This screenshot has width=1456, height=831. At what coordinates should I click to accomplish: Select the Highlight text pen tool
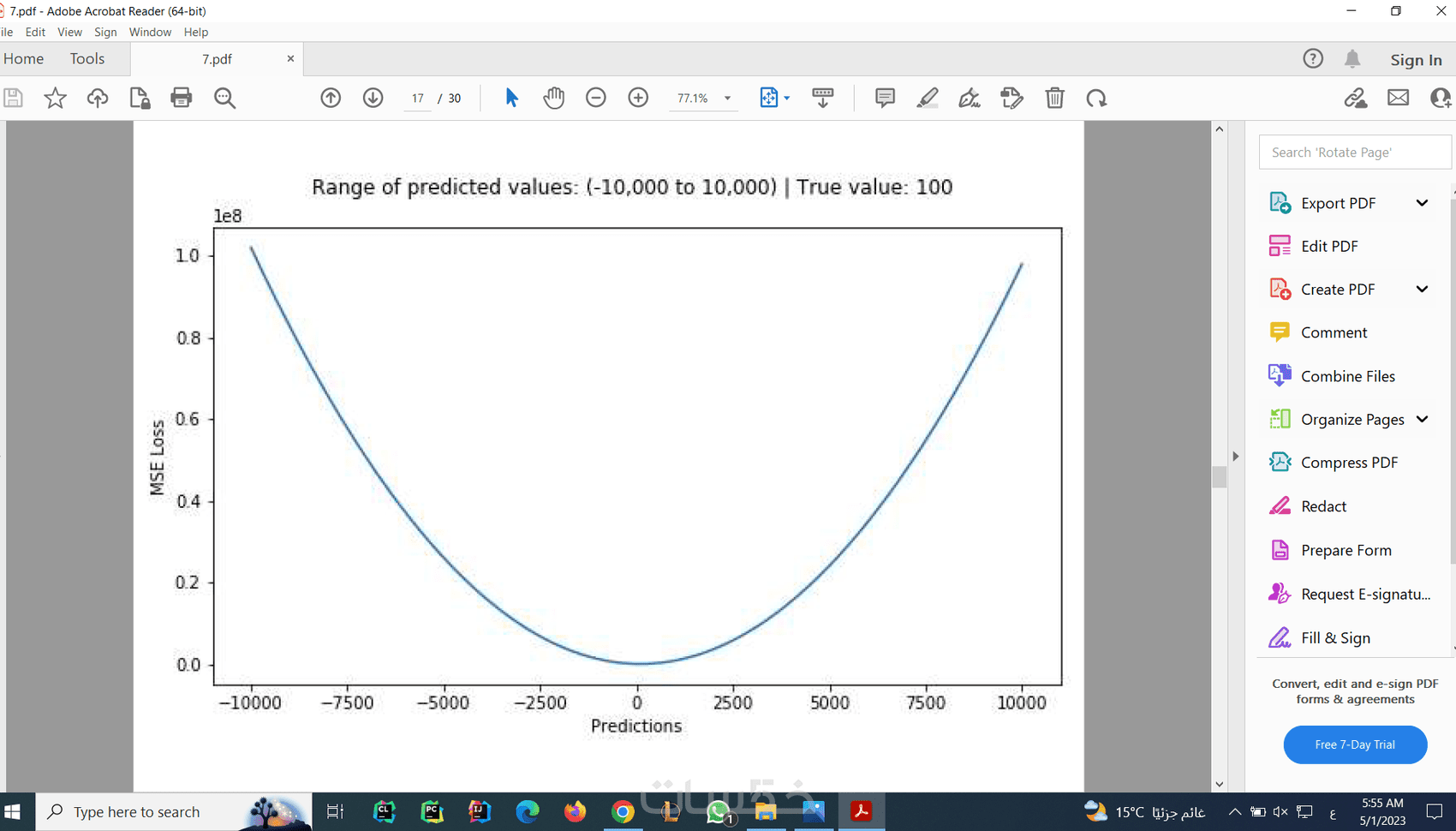pos(928,98)
